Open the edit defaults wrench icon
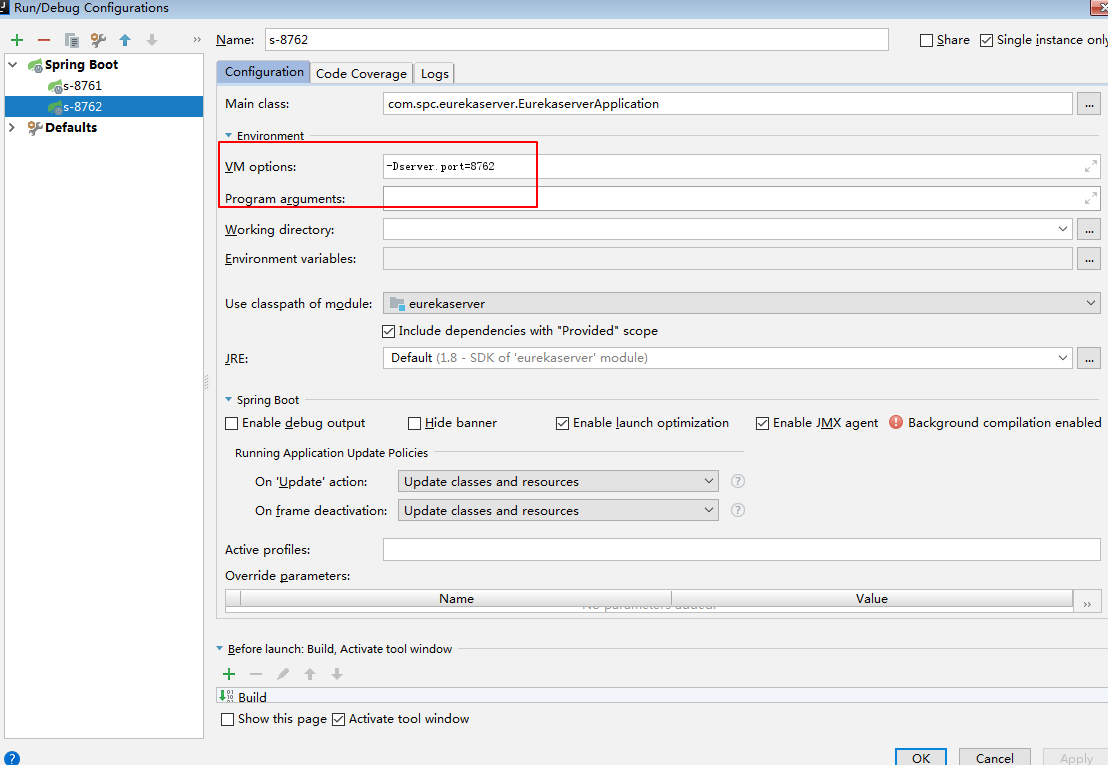1108x765 pixels. [98, 40]
